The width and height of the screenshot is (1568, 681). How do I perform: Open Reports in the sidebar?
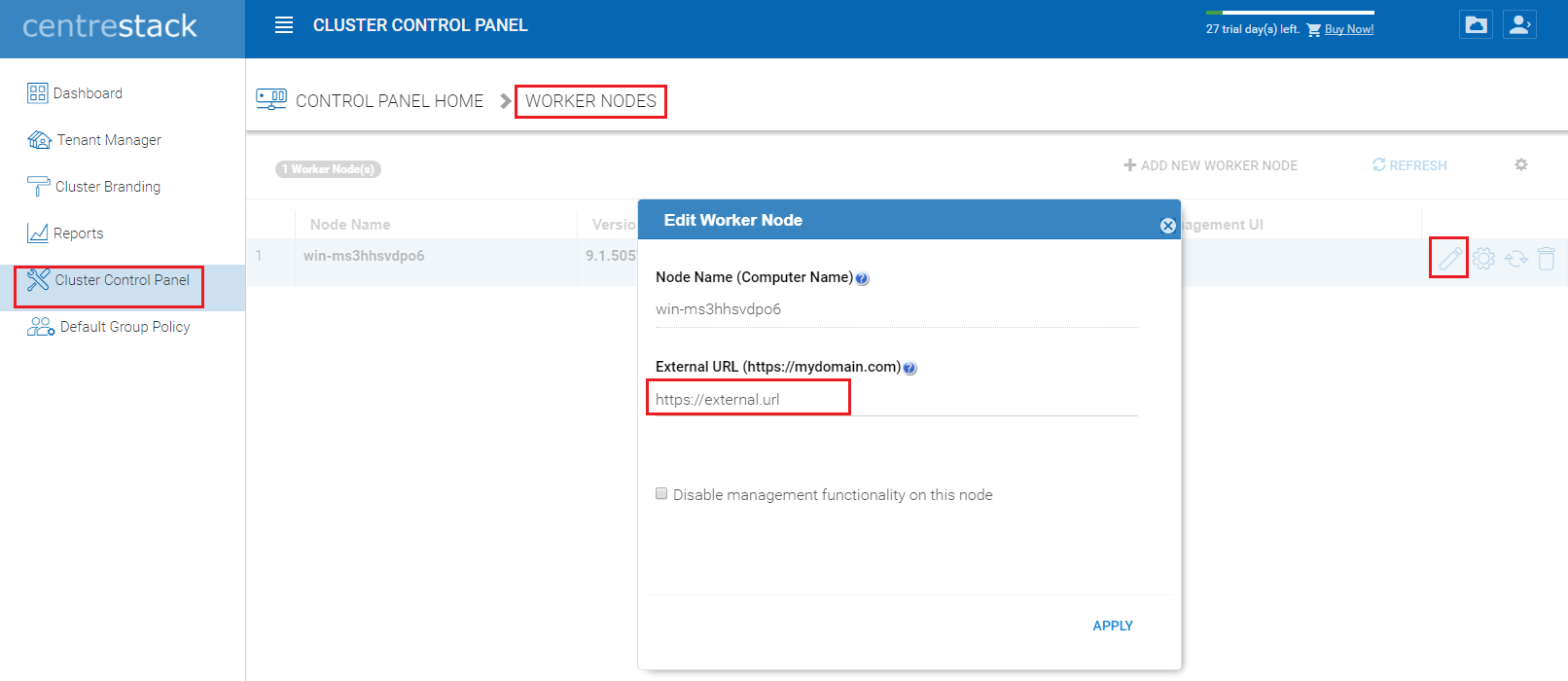[x=79, y=233]
